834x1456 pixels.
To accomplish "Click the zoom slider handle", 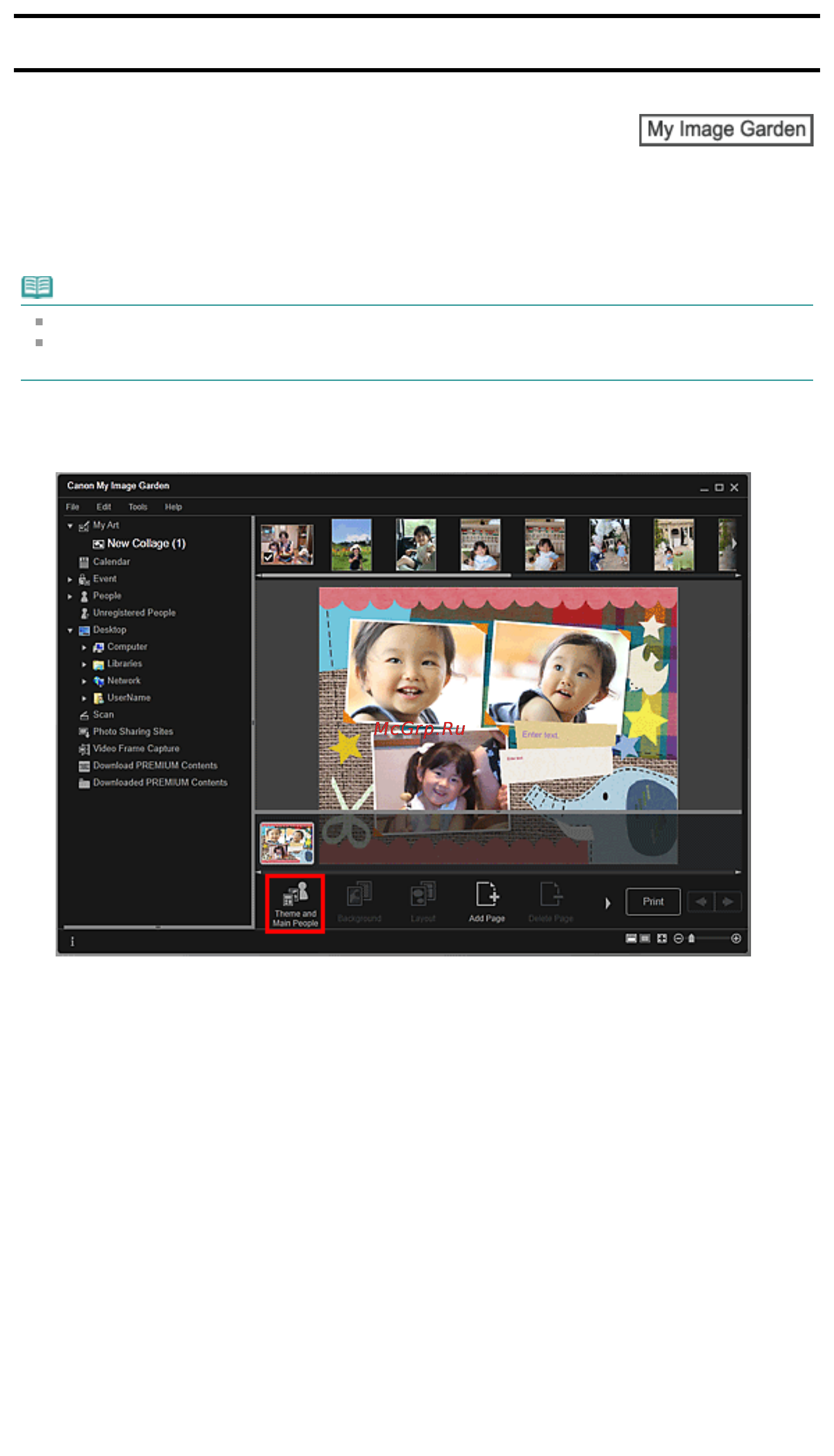I will coord(691,938).
